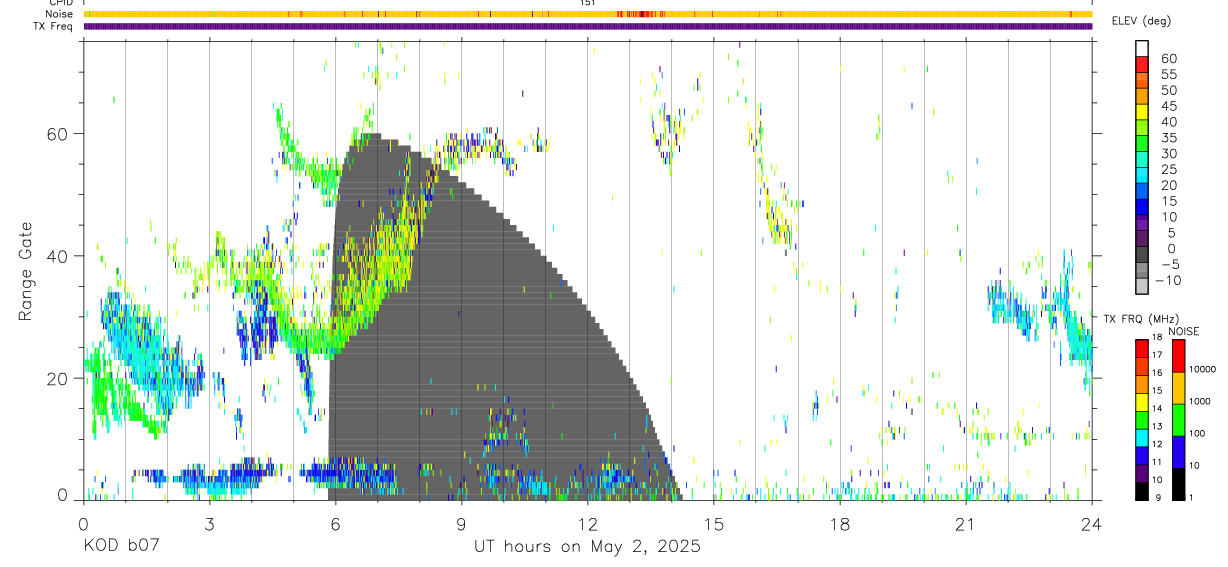Click the 'Range Gate' y-axis label
Screen dimensions: 1228x567
(27, 272)
